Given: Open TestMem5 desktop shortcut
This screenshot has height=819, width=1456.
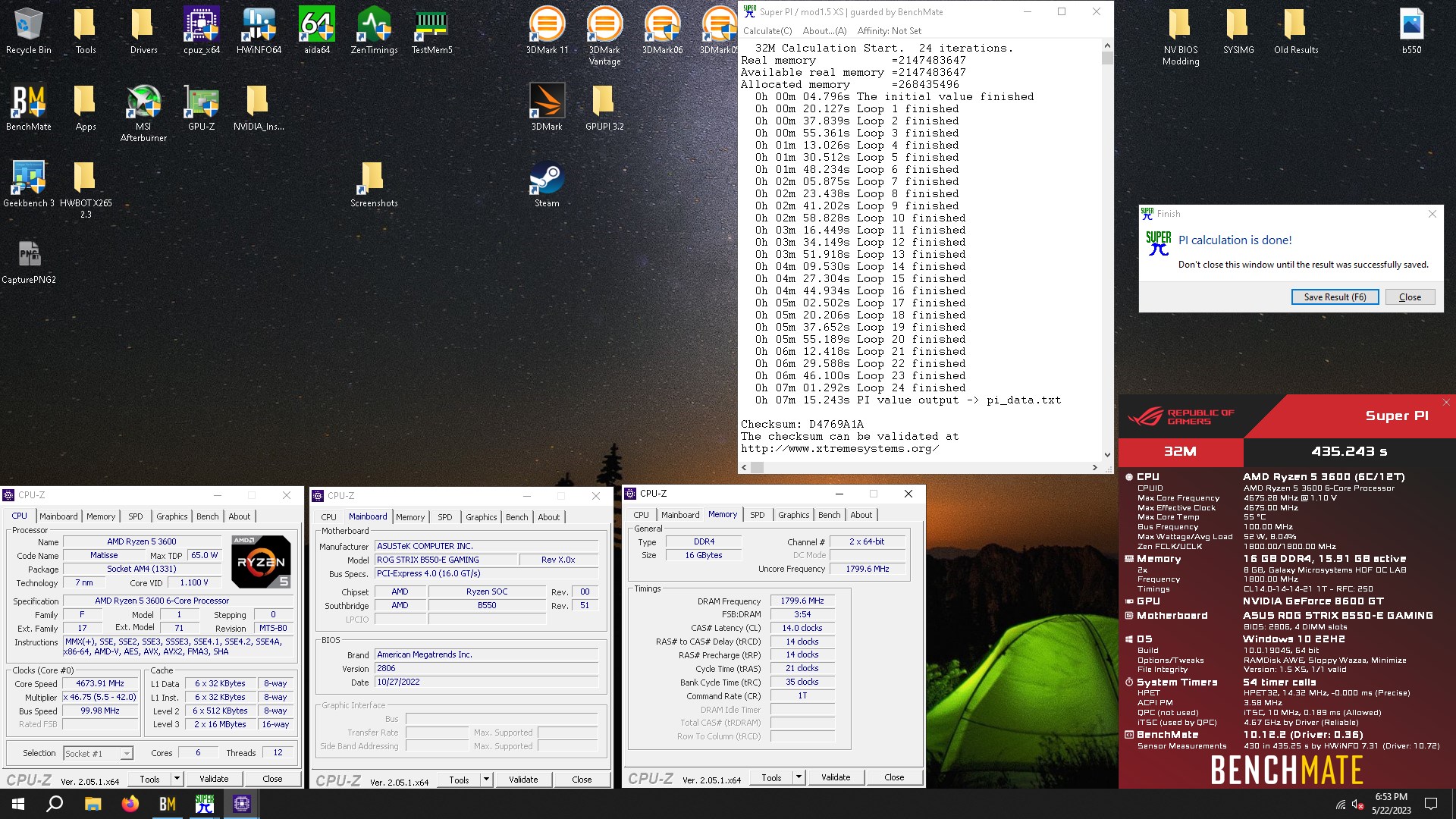Looking at the screenshot, I should (432, 30).
